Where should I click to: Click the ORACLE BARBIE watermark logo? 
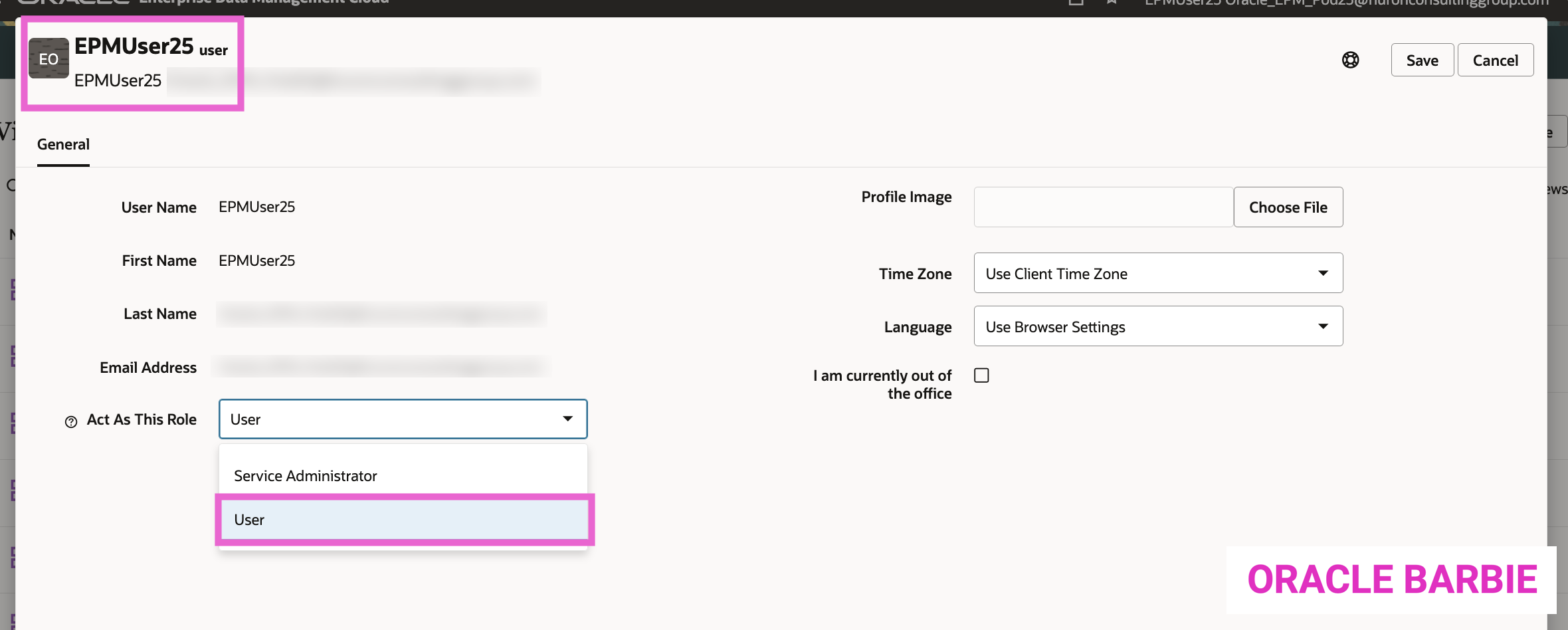(1392, 579)
